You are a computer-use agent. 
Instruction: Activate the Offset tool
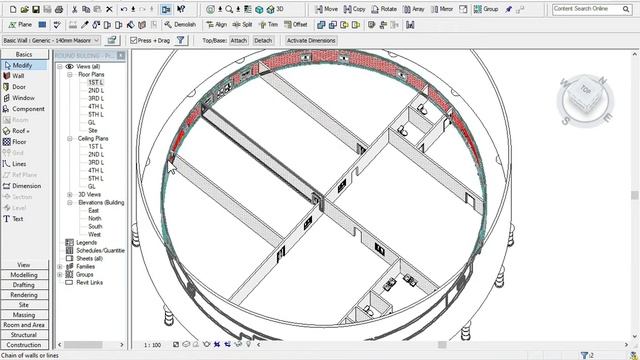point(296,25)
